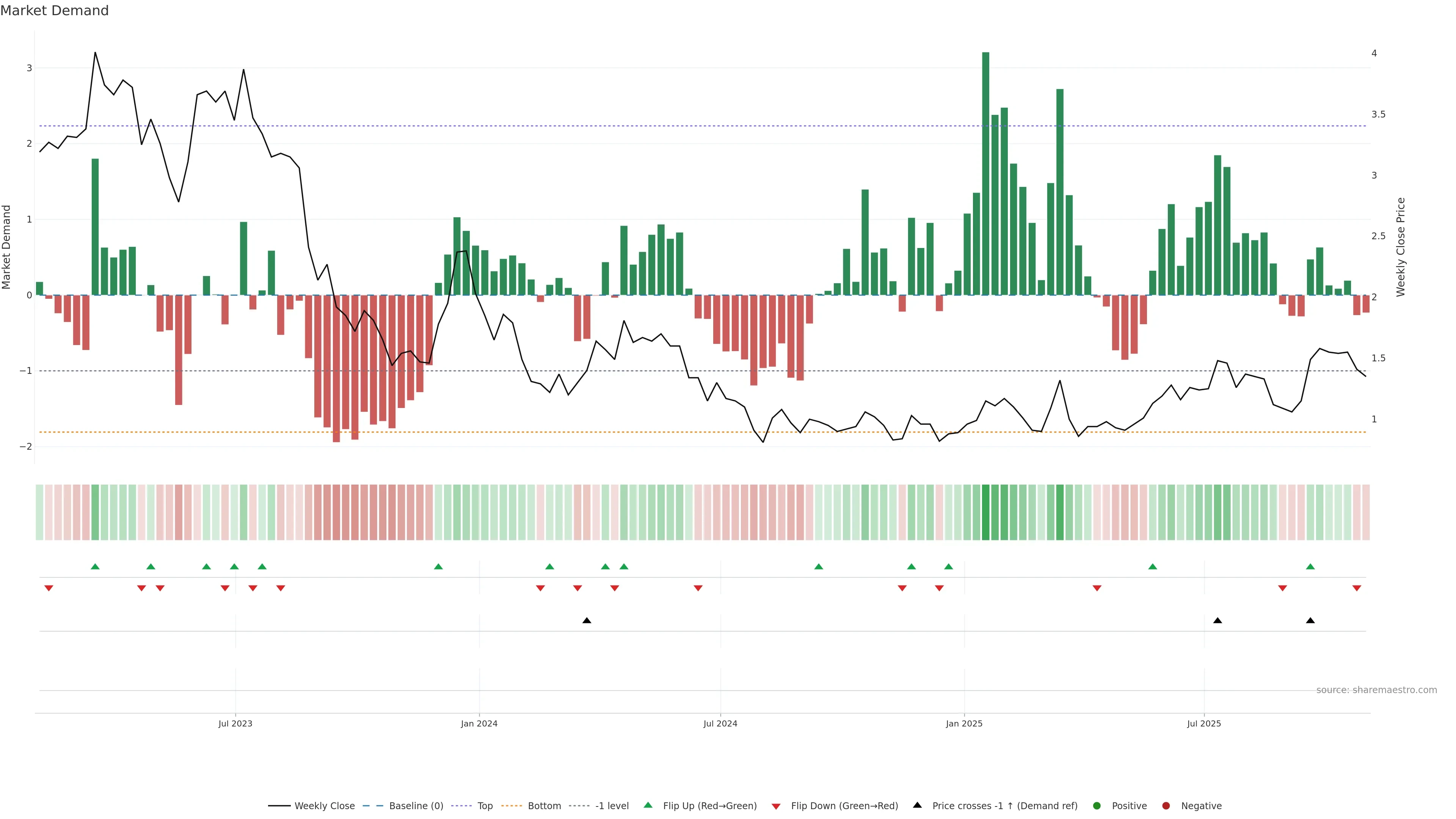Click the green Positive legend dot

pyautogui.click(x=1097, y=806)
